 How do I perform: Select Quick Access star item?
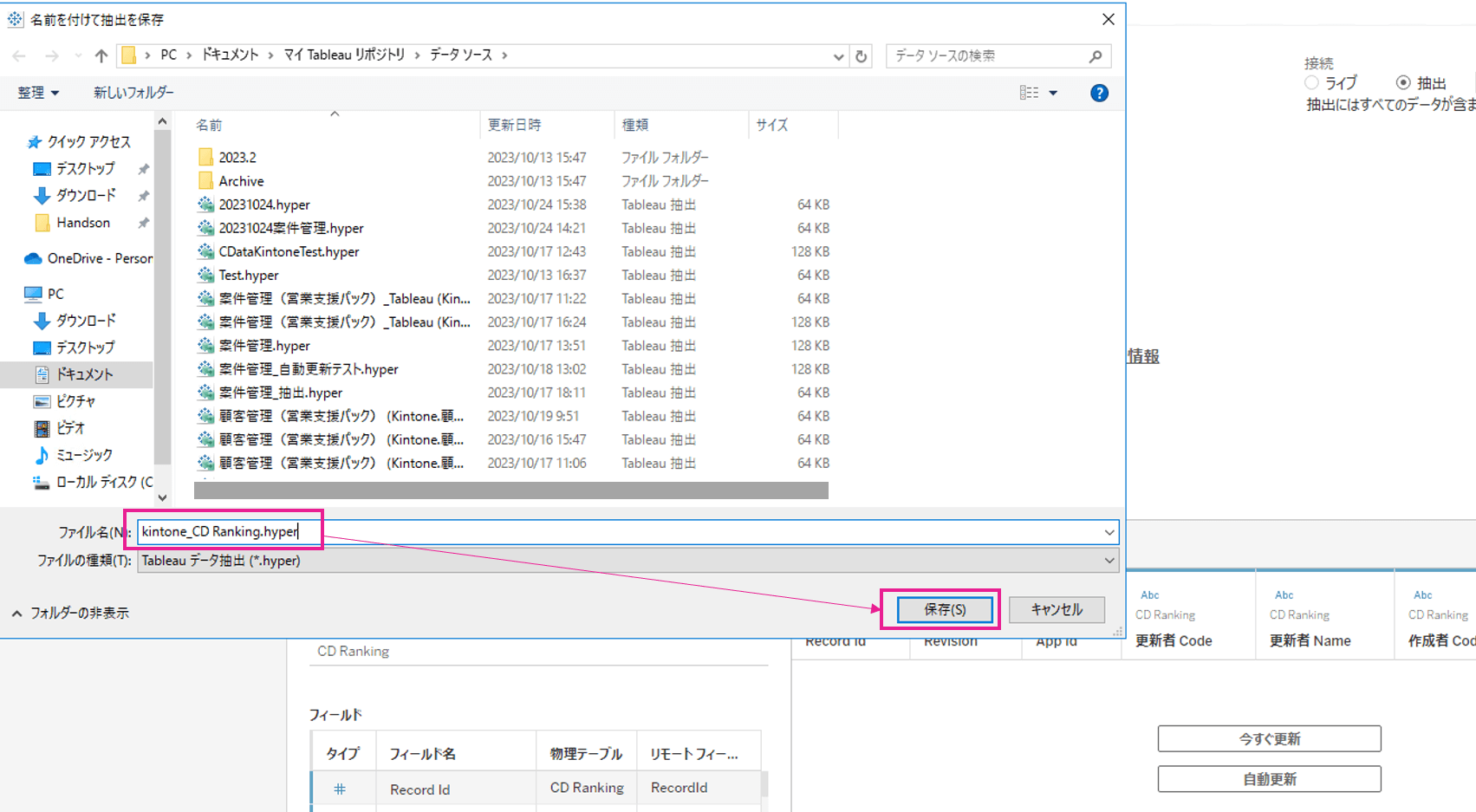79,141
